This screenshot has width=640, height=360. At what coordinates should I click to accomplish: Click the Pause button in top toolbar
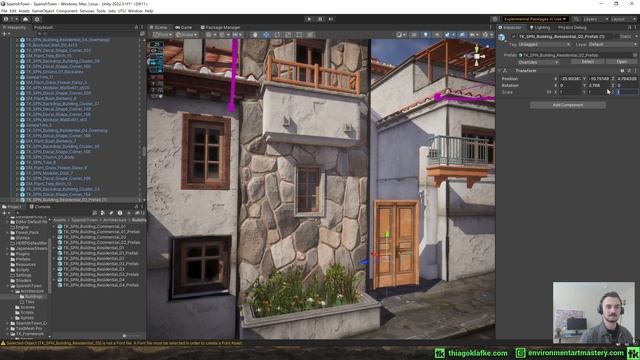[320, 19]
